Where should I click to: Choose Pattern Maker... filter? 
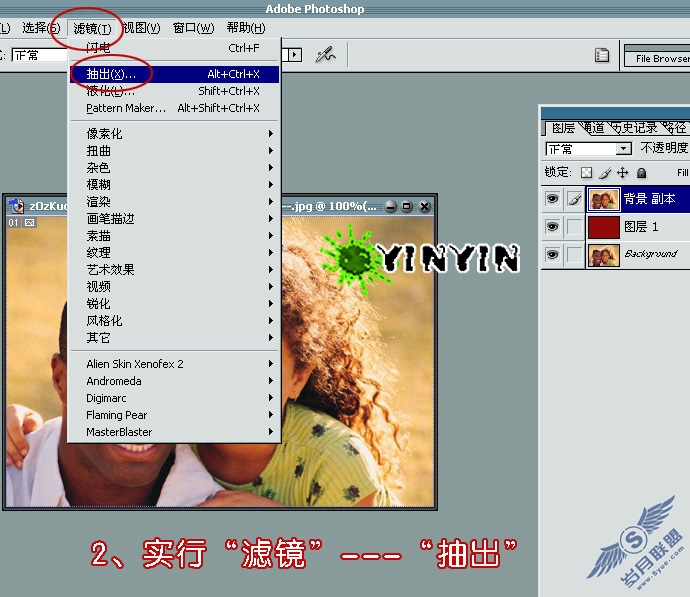(x=174, y=108)
